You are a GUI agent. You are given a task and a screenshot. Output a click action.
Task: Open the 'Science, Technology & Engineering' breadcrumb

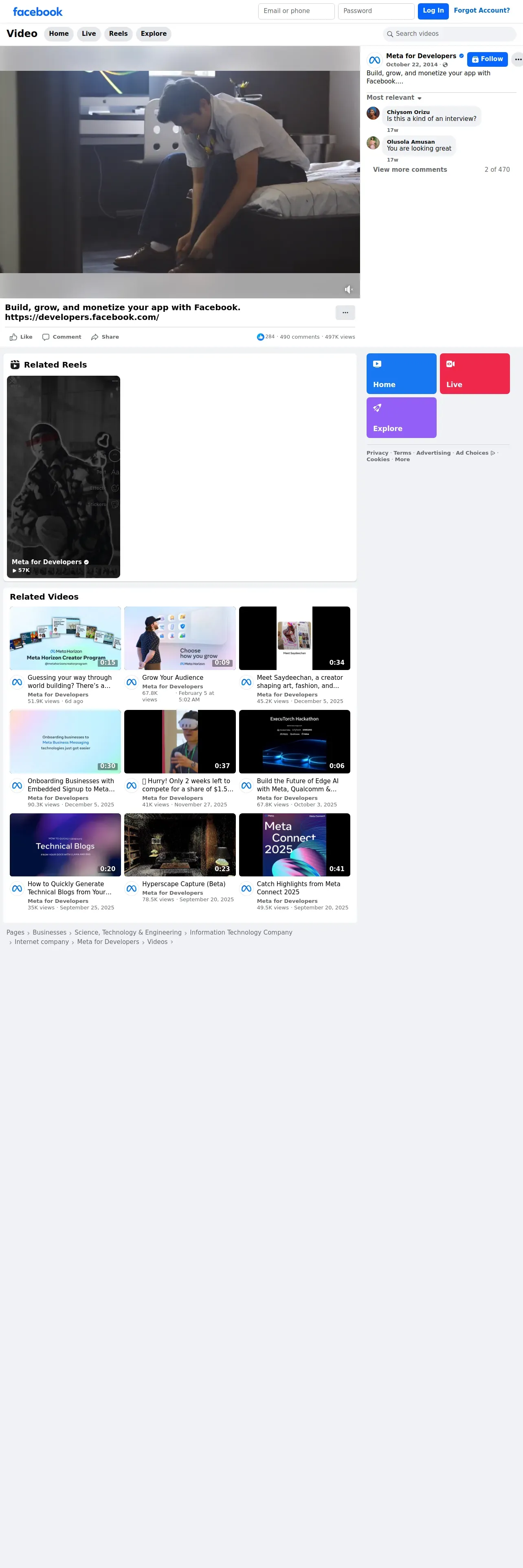coord(128,933)
